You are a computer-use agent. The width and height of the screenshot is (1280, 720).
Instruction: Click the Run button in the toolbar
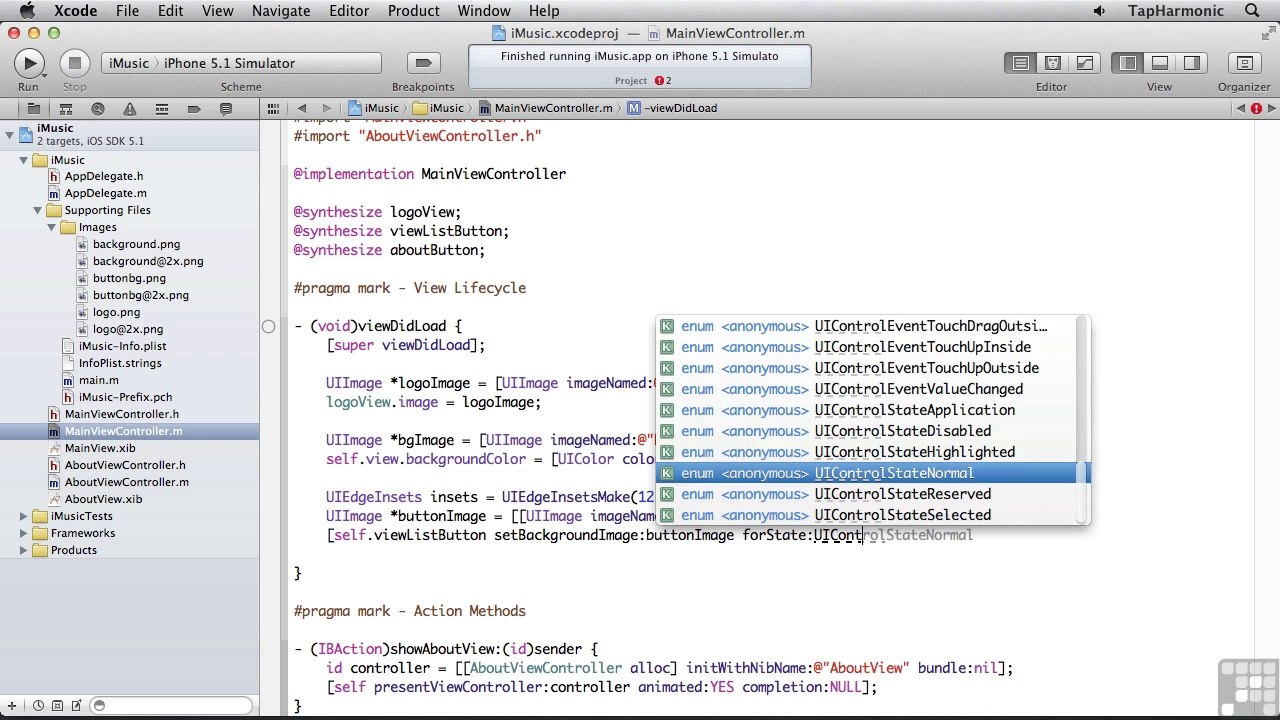point(29,63)
